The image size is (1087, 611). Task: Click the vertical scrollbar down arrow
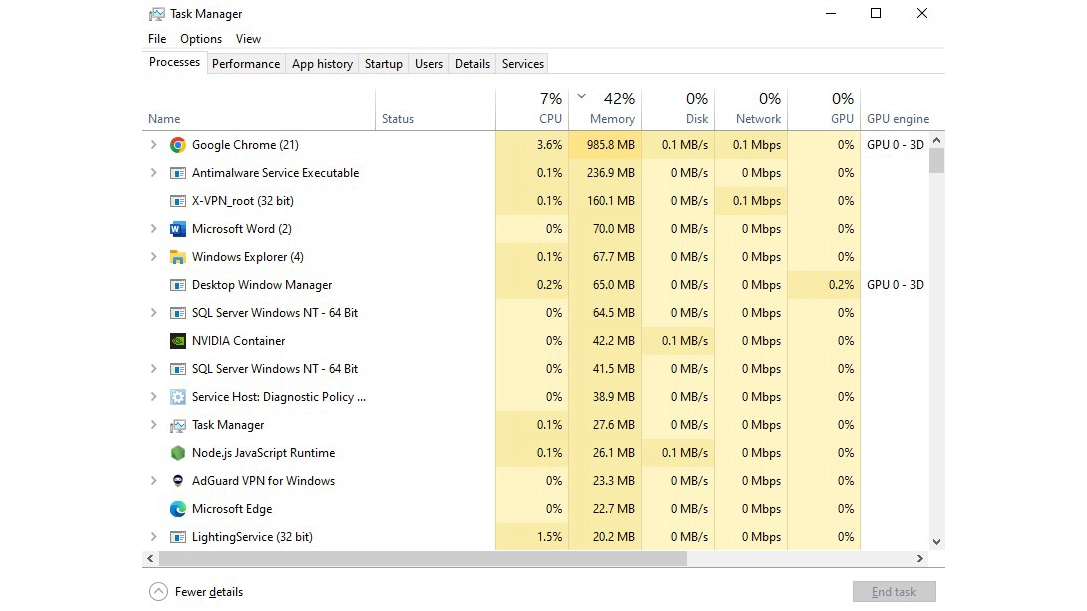click(937, 542)
